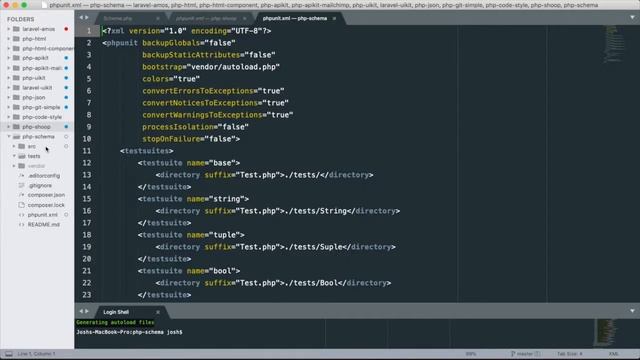Click the Login Shell terminal prompt line

(129, 332)
